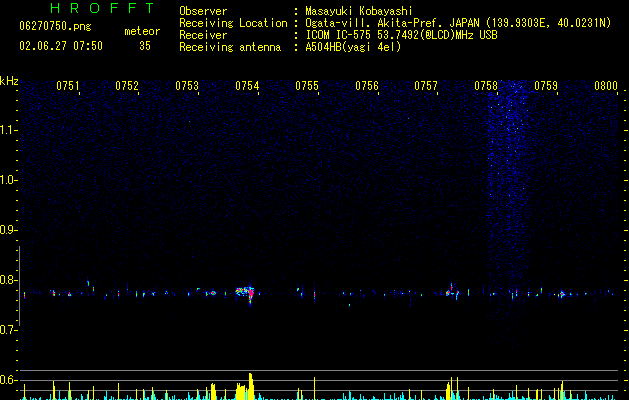Click the kHz axis unit label
The height and width of the screenshot is (400, 629).
click(9, 81)
